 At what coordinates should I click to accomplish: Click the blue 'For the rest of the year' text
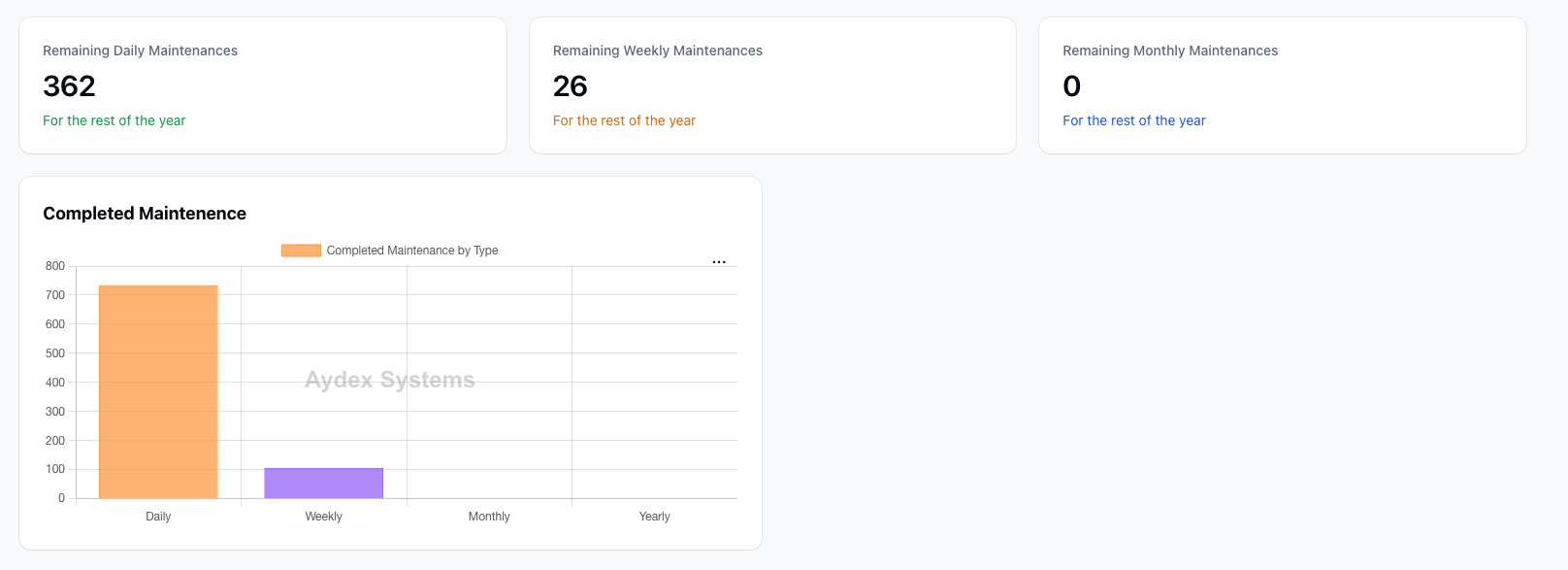1134,120
